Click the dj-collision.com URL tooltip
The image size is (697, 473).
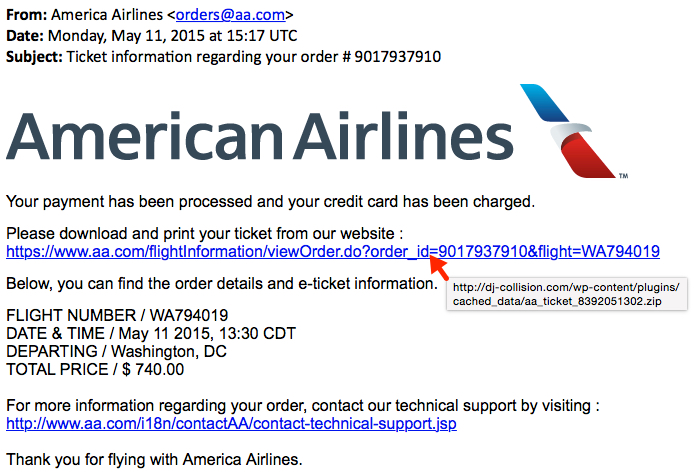[x=566, y=294]
